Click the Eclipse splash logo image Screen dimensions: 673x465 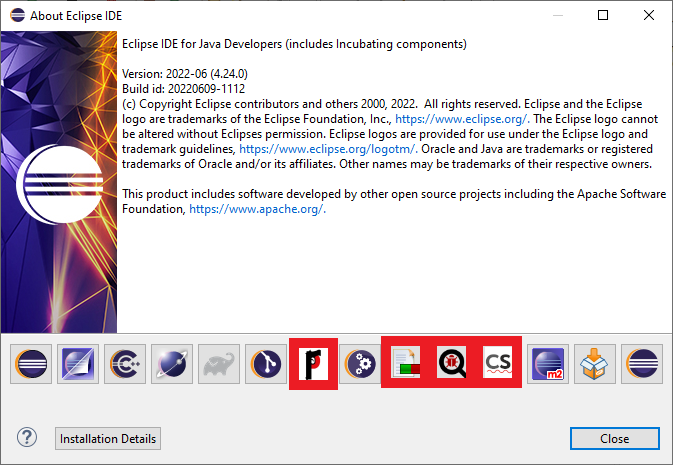(59, 182)
